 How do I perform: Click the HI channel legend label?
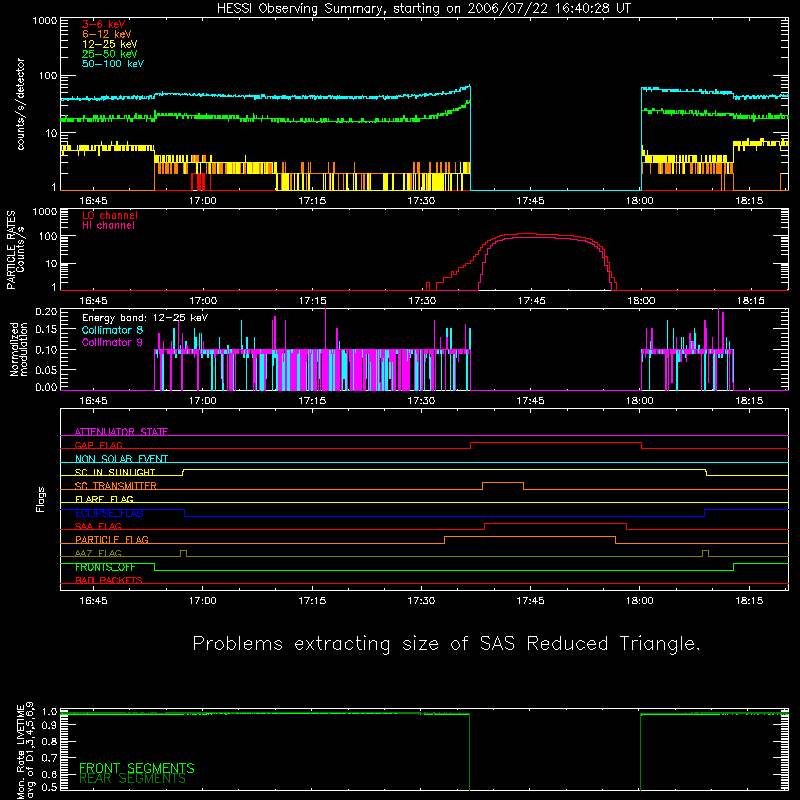coord(108,225)
